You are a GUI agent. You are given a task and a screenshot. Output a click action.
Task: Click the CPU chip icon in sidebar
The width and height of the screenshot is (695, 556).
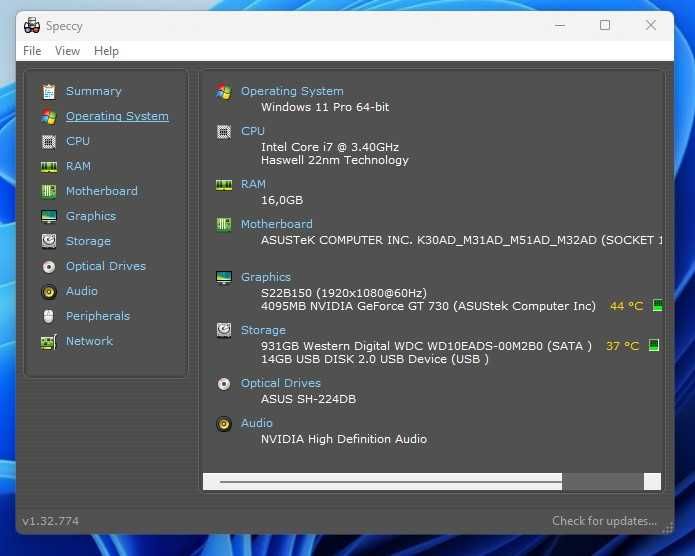tap(49, 142)
